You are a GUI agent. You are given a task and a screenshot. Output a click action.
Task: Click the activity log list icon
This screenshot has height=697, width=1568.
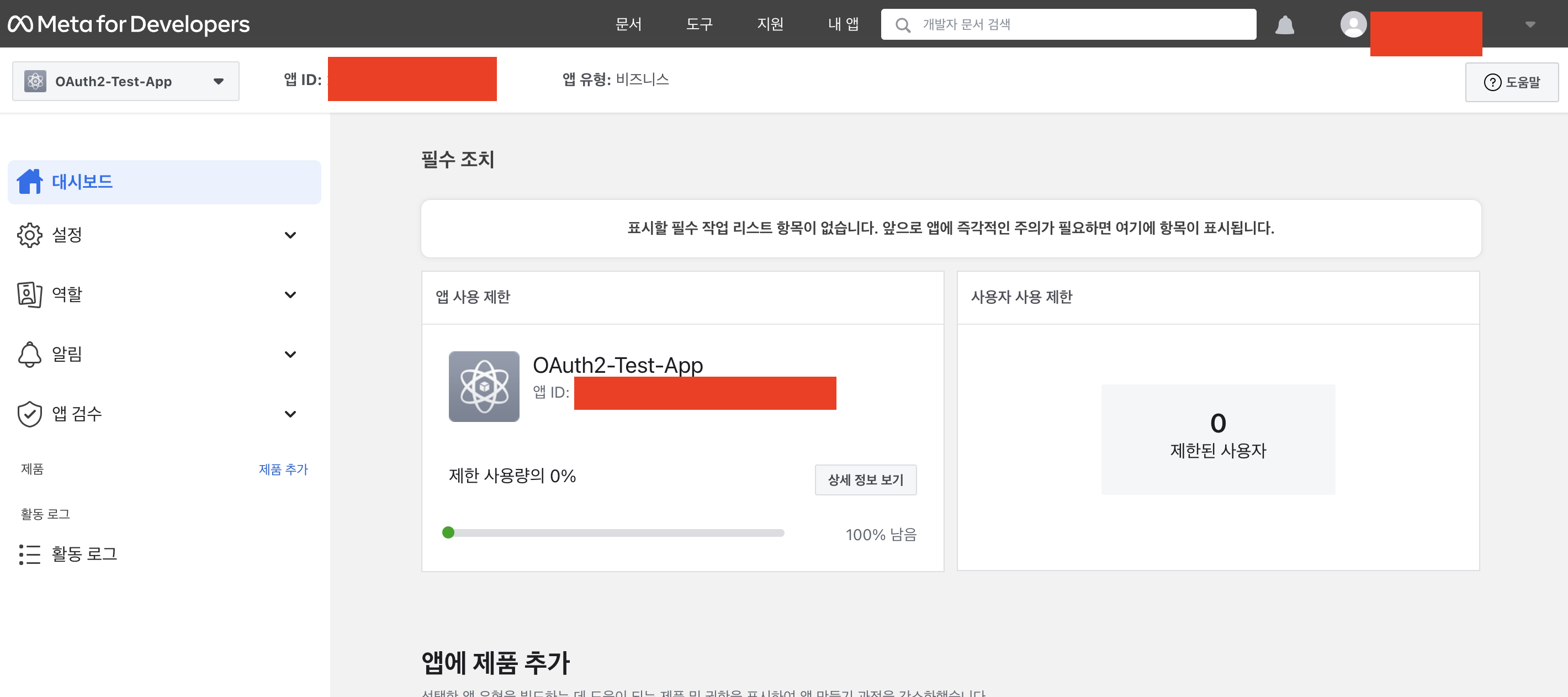coord(29,554)
